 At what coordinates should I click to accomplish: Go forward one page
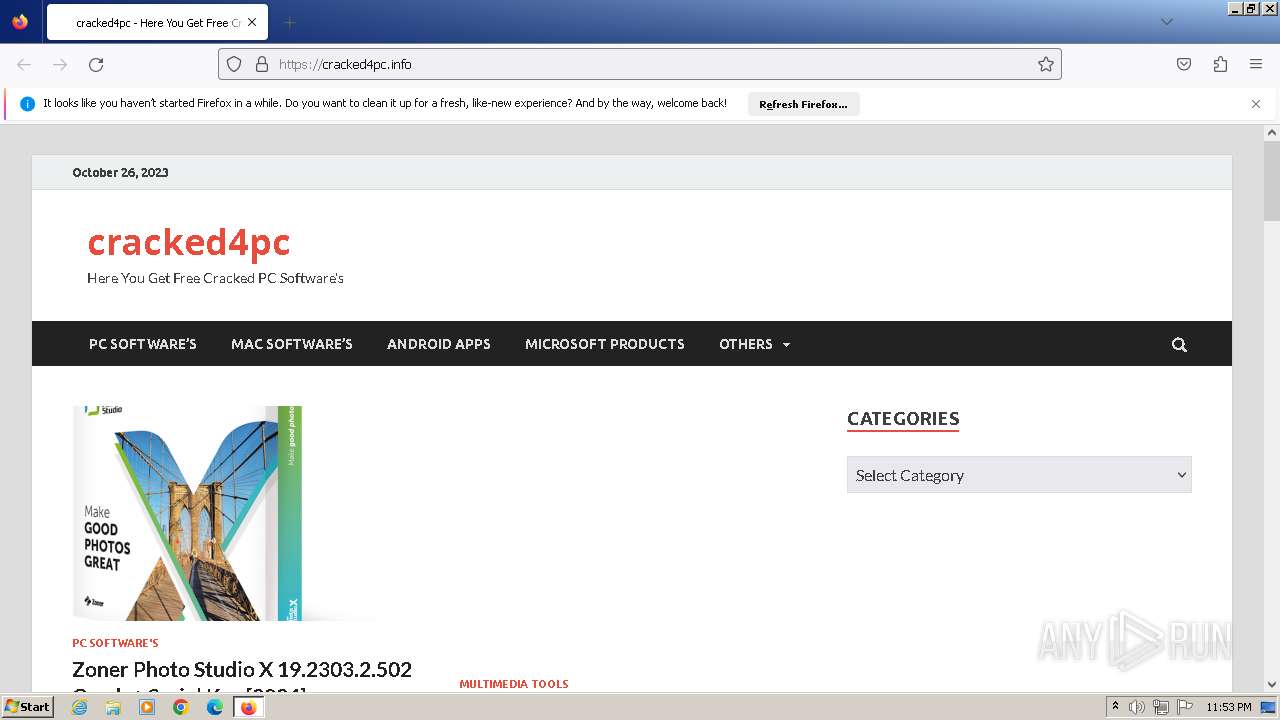60,64
